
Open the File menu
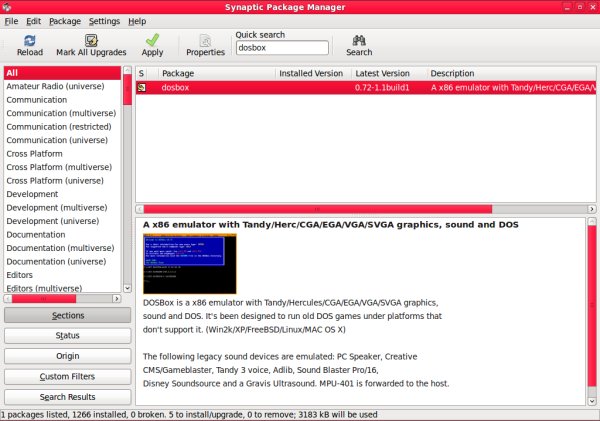[11, 21]
